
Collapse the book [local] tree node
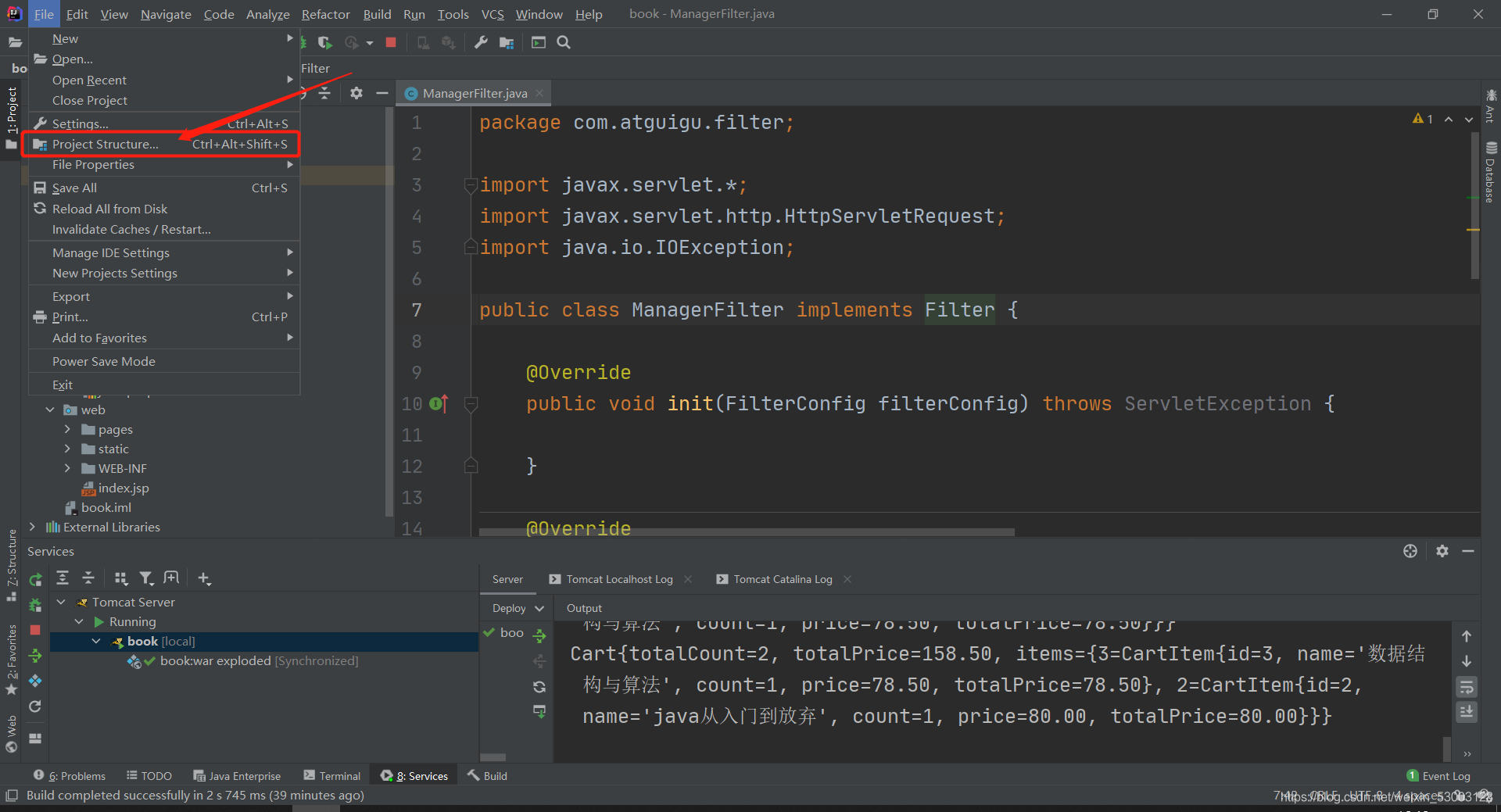pyautogui.click(x=95, y=641)
